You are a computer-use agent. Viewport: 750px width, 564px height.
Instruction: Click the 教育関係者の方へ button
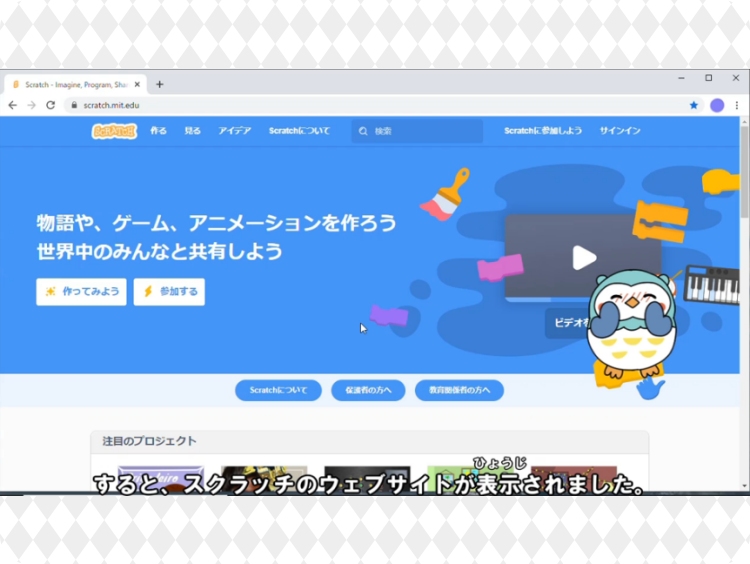pos(459,390)
